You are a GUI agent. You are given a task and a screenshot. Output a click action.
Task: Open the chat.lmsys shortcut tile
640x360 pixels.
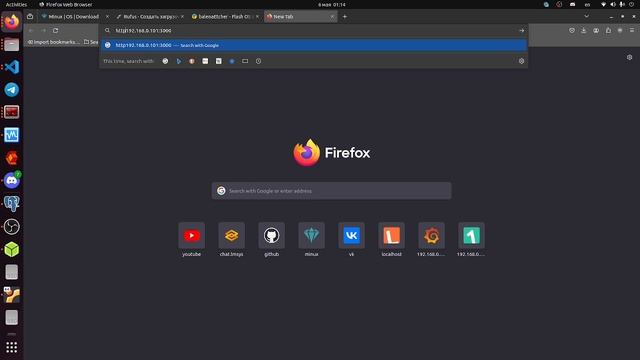(x=231, y=240)
